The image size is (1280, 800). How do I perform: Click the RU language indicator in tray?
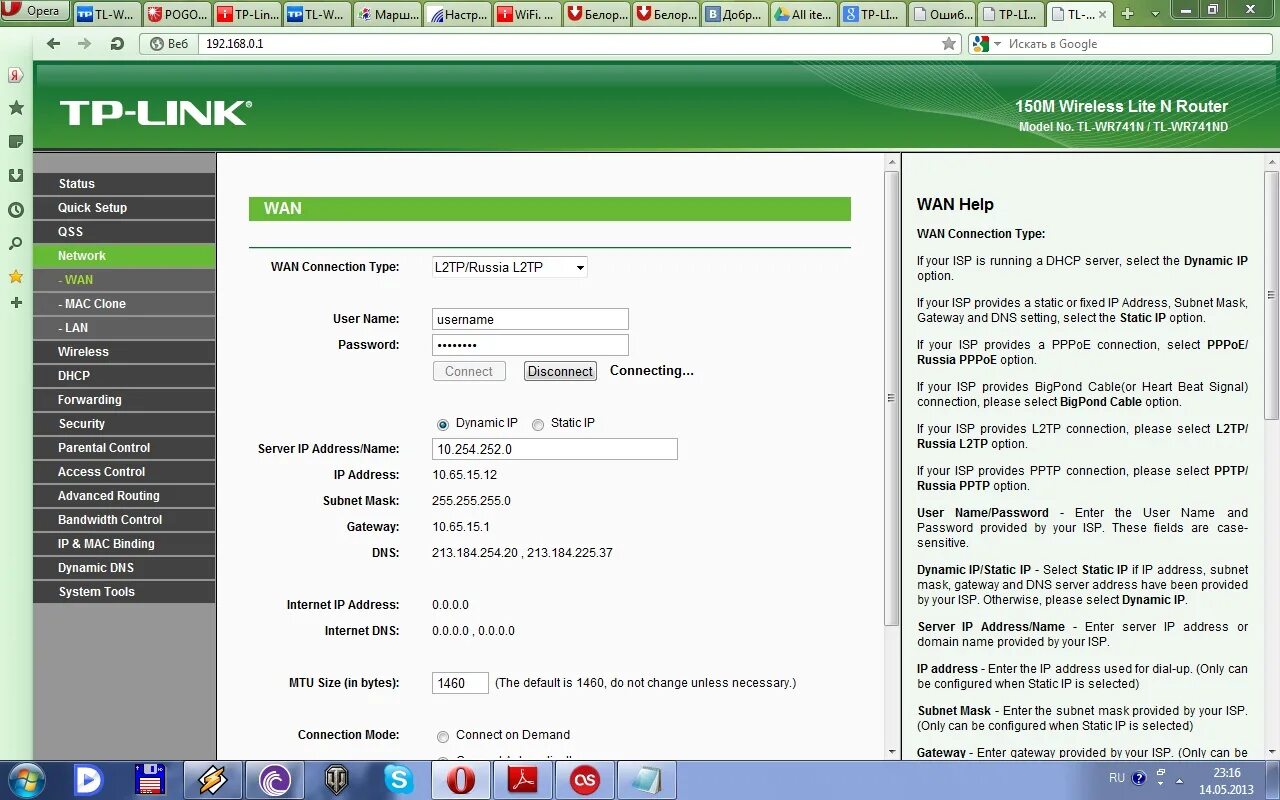tap(1117, 778)
